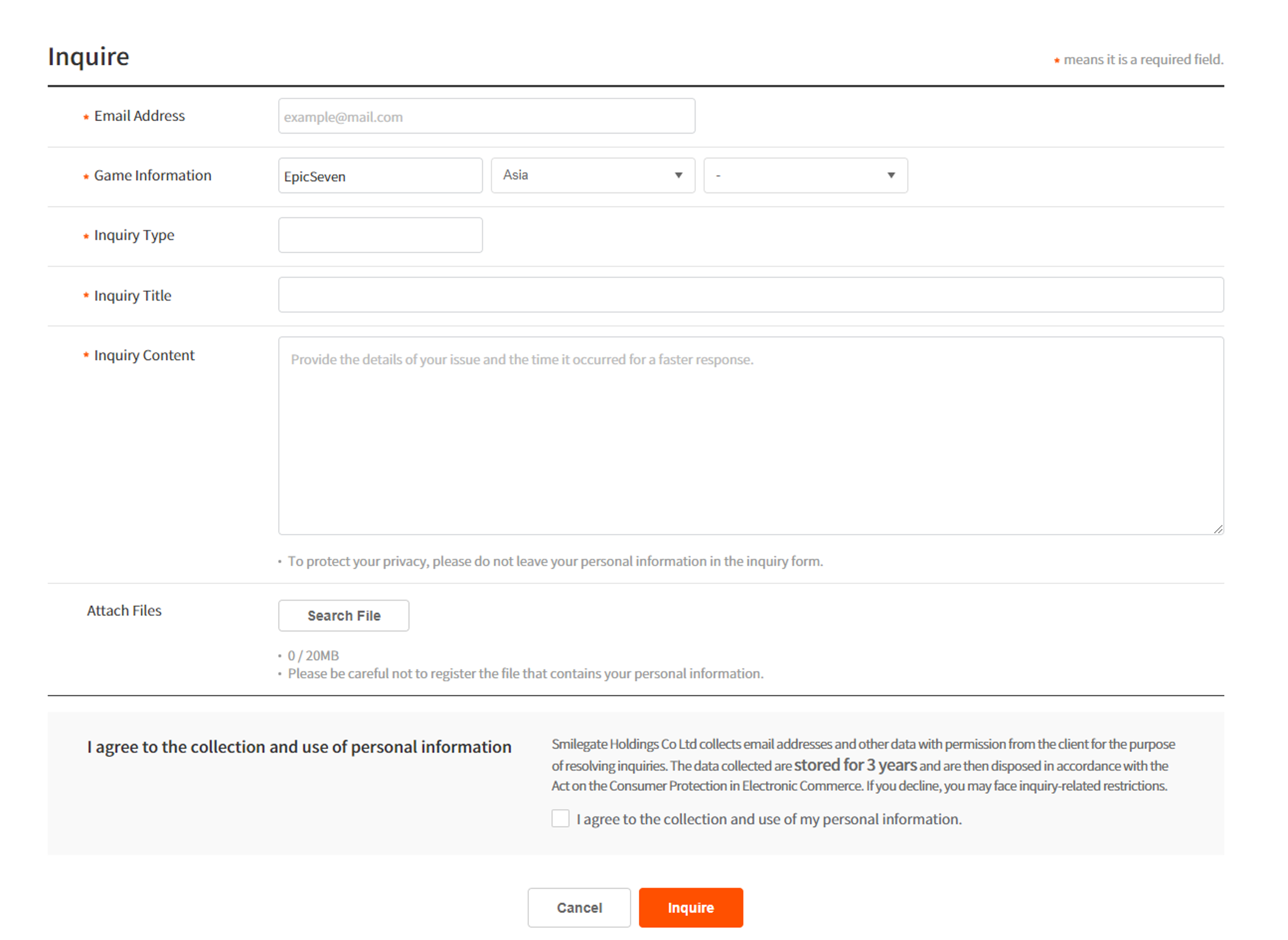Open the dash server dropdown

pyautogui.click(x=805, y=175)
